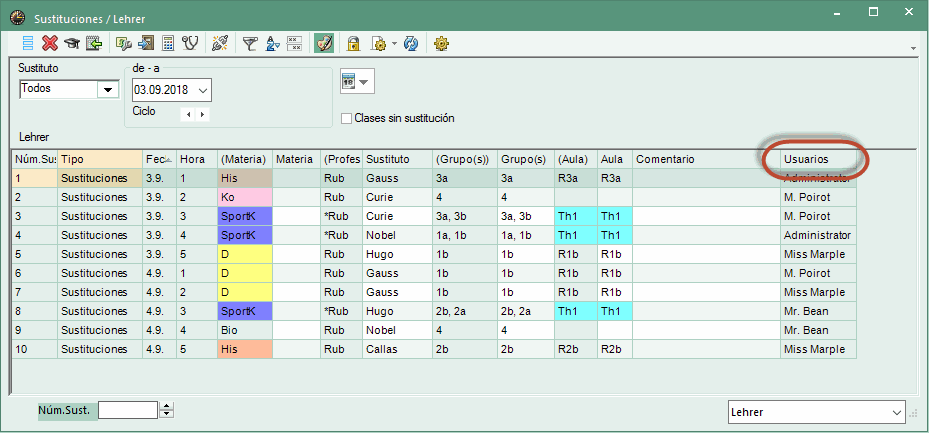The image size is (929, 433).
Task: Click the Sustituto column header
Action: 397,159
